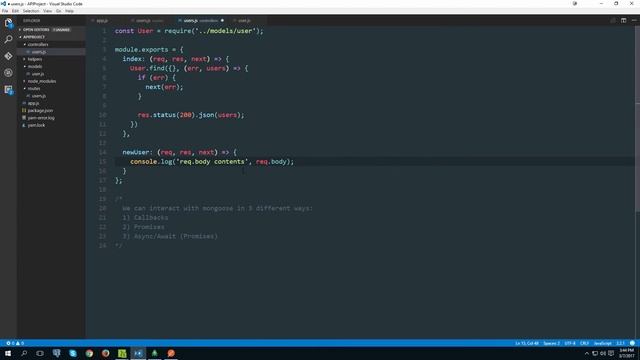Open the Source Control view
Image resolution: width=640 pixels, height=360 pixels.
coord(8,56)
